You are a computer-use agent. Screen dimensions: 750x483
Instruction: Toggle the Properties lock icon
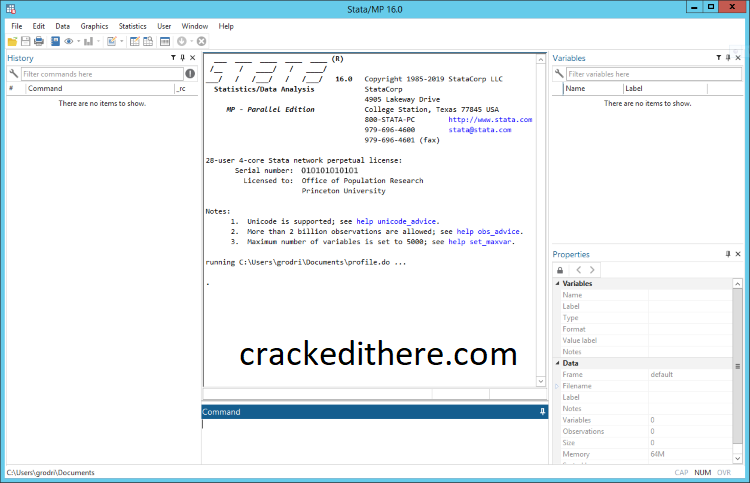click(x=560, y=270)
